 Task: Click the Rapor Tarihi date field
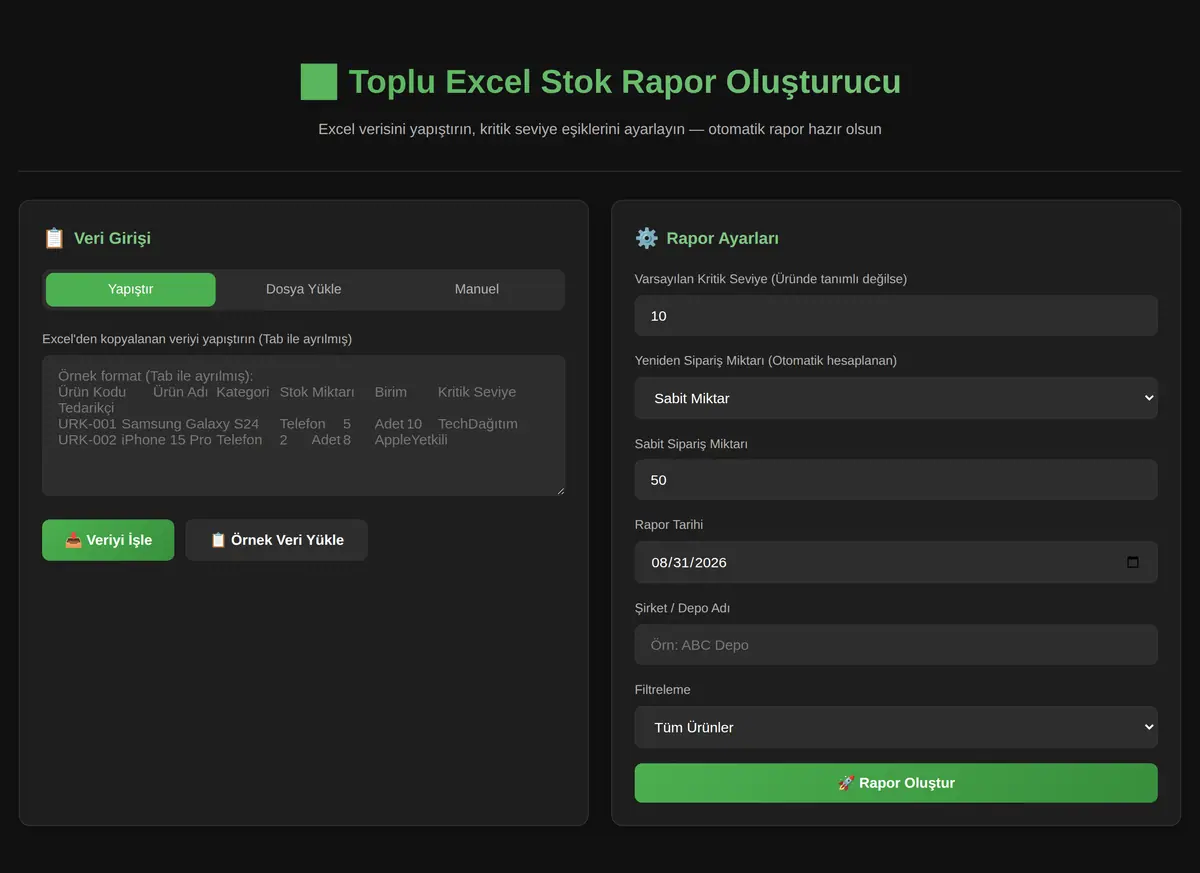coord(896,562)
